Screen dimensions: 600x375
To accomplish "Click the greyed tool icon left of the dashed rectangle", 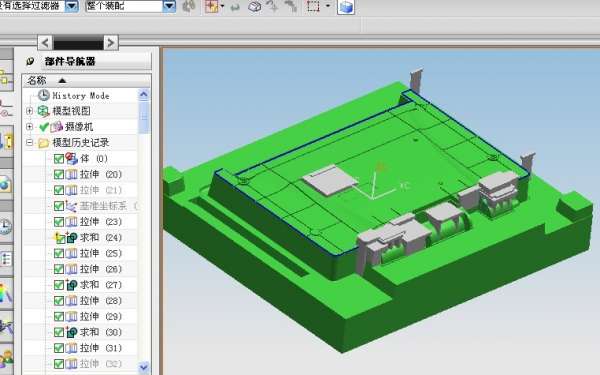I will [290, 6].
